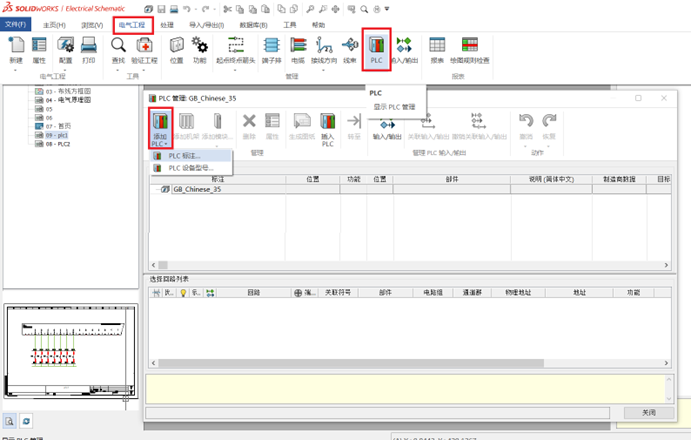Switch to the 处理 tab
Image resolution: width=691 pixels, height=440 pixels.
point(167,25)
